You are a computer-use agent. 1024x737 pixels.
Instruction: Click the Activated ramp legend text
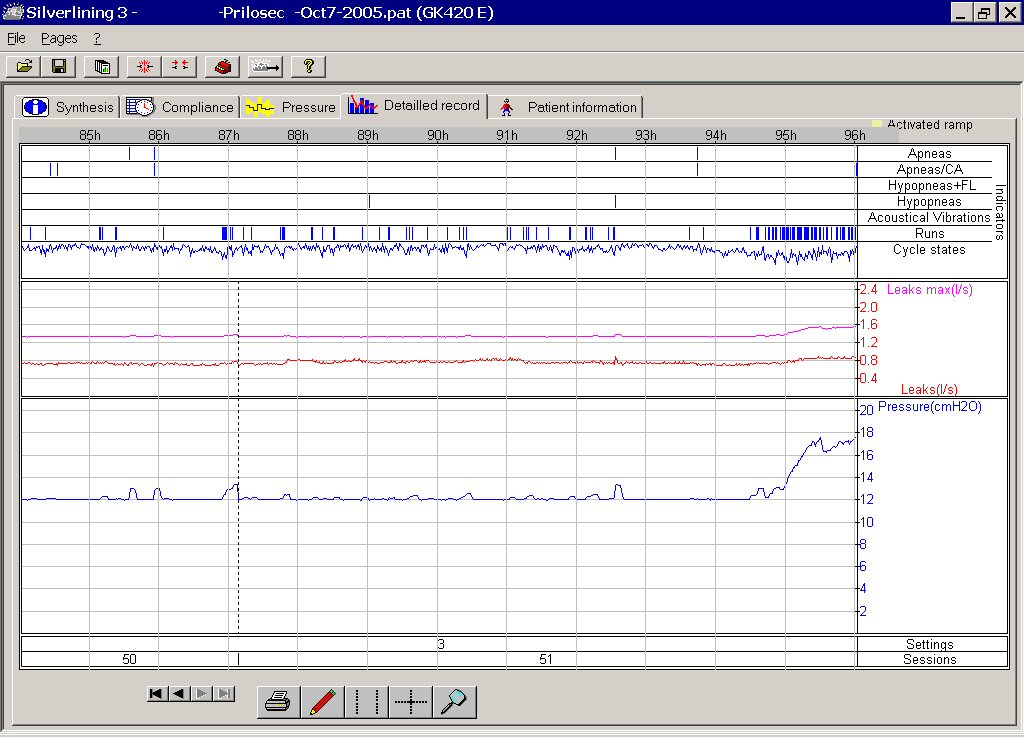point(930,124)
